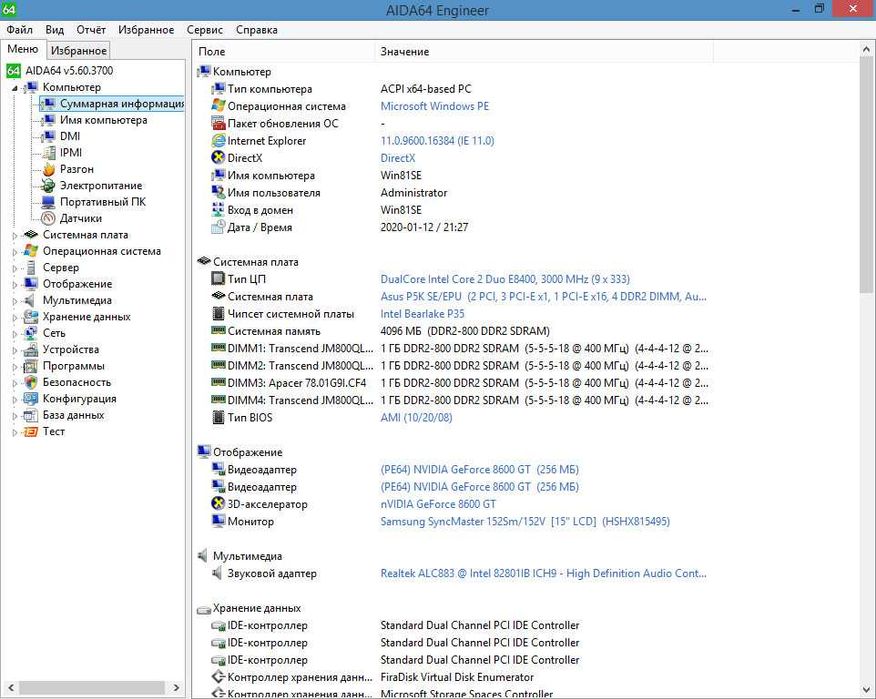Image resolution: width=876 pixels, height=699 pixels.
Task: Click the Хранение данных tree icon
Action: (x=31, y=317)
